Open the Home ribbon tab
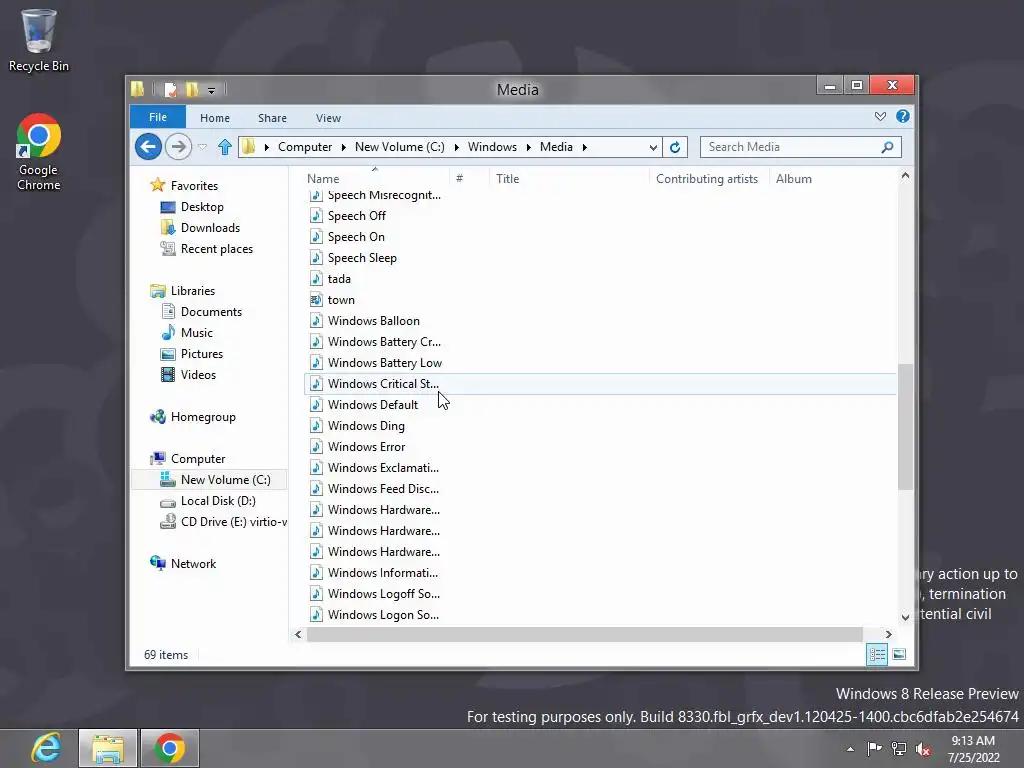Image resolution: width=1024 pixels, height=768 pixels. pos(215,118)
